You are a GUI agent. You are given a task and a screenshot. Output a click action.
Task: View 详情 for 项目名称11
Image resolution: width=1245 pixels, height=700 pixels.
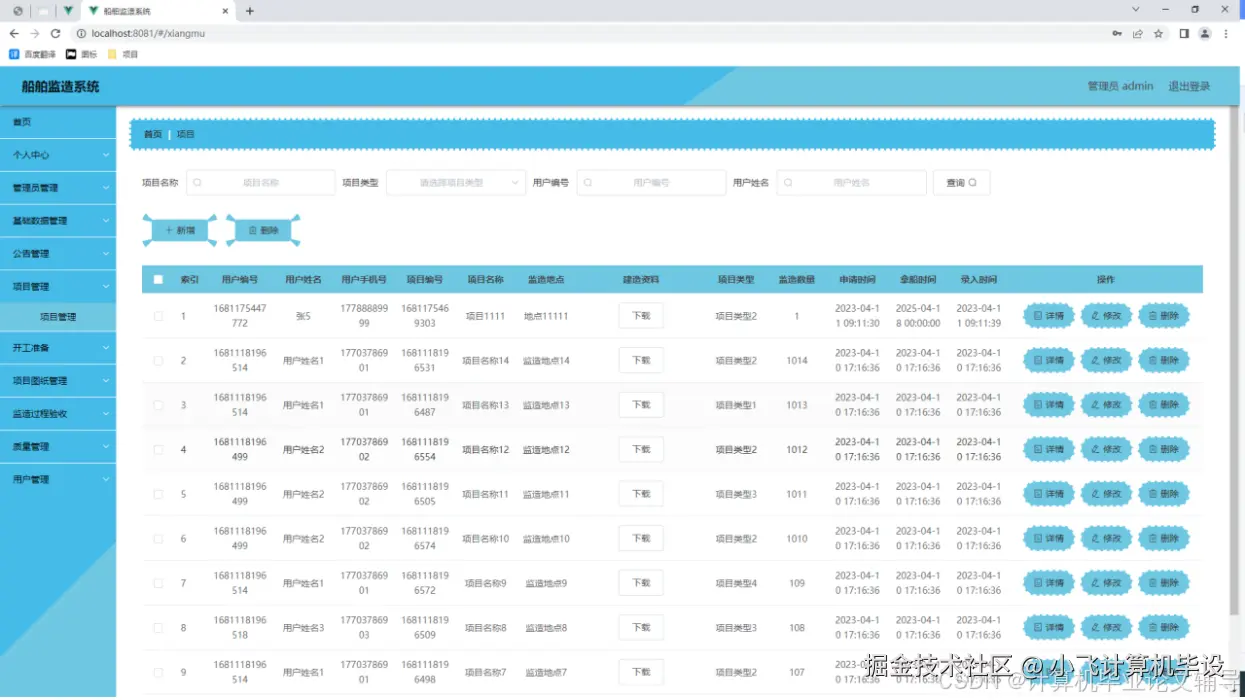pyautogui.click(x=1048, y=494)
